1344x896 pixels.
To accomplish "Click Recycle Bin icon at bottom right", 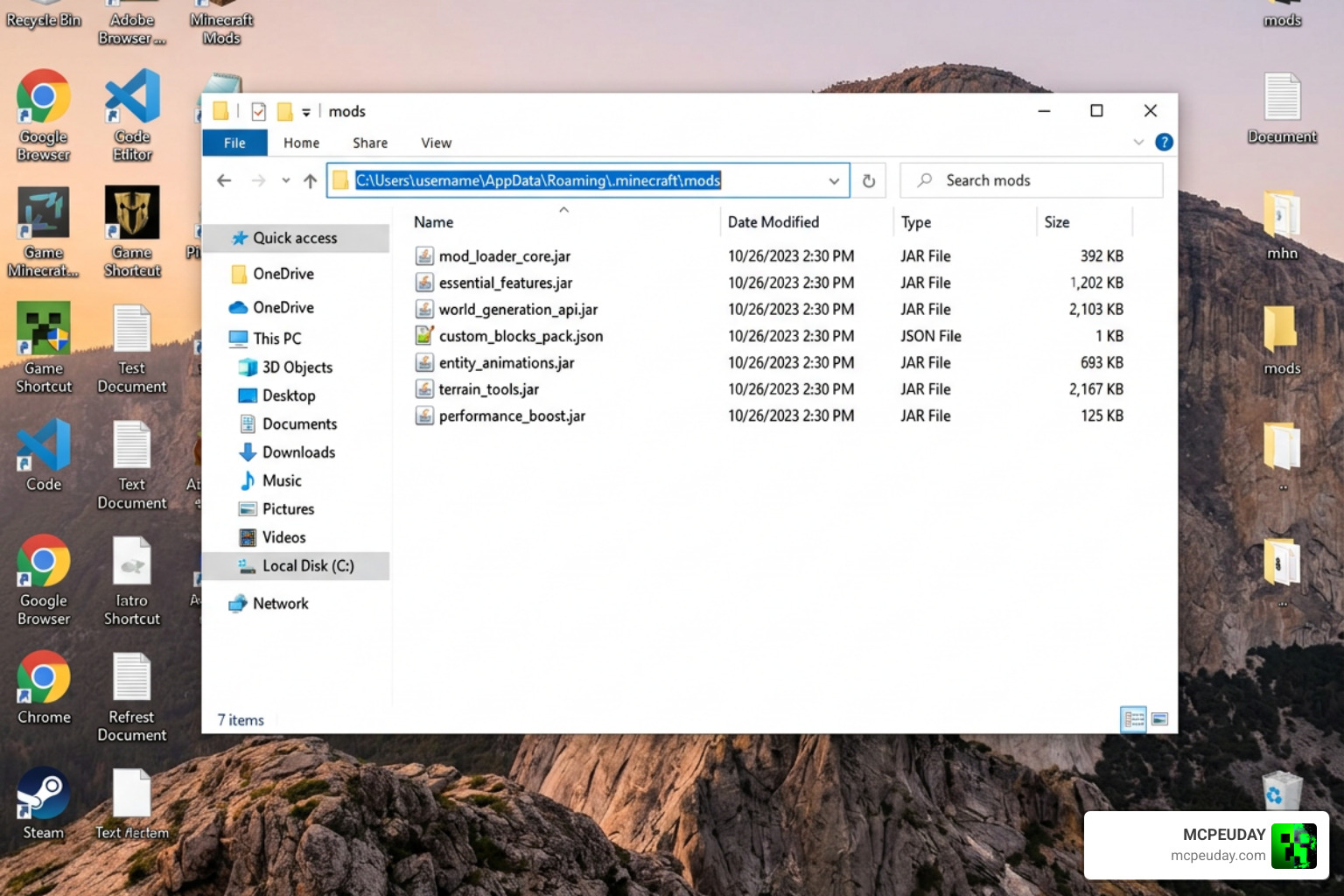I will (1282, 790).
